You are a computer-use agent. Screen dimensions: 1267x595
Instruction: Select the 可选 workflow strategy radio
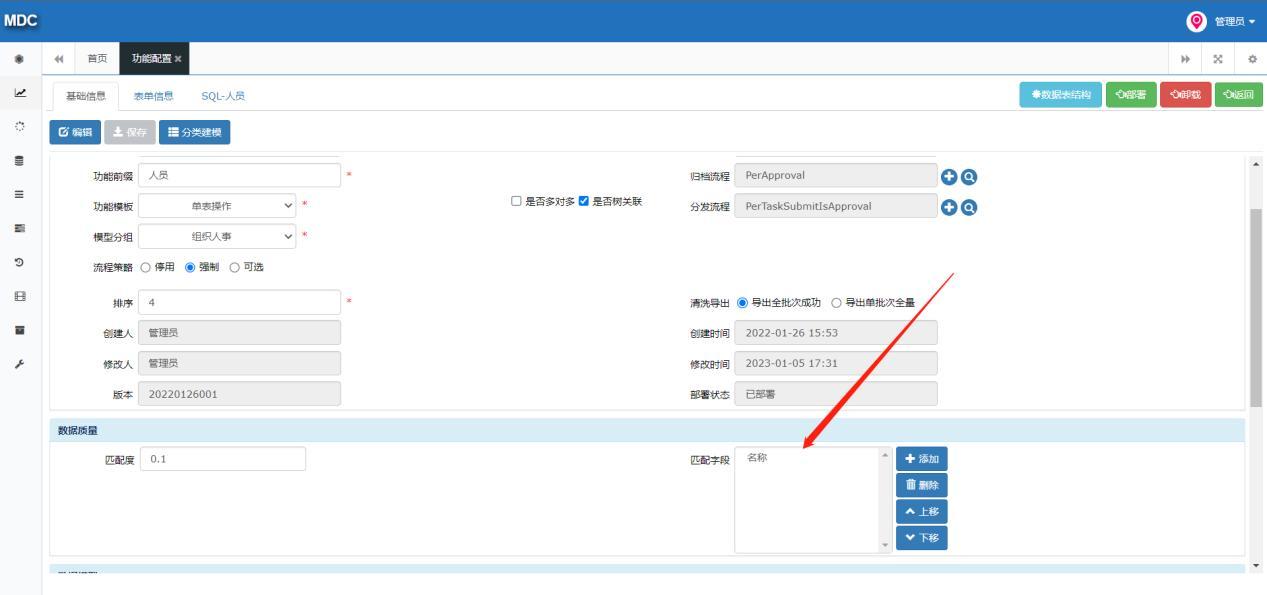[x=236, y=267]
